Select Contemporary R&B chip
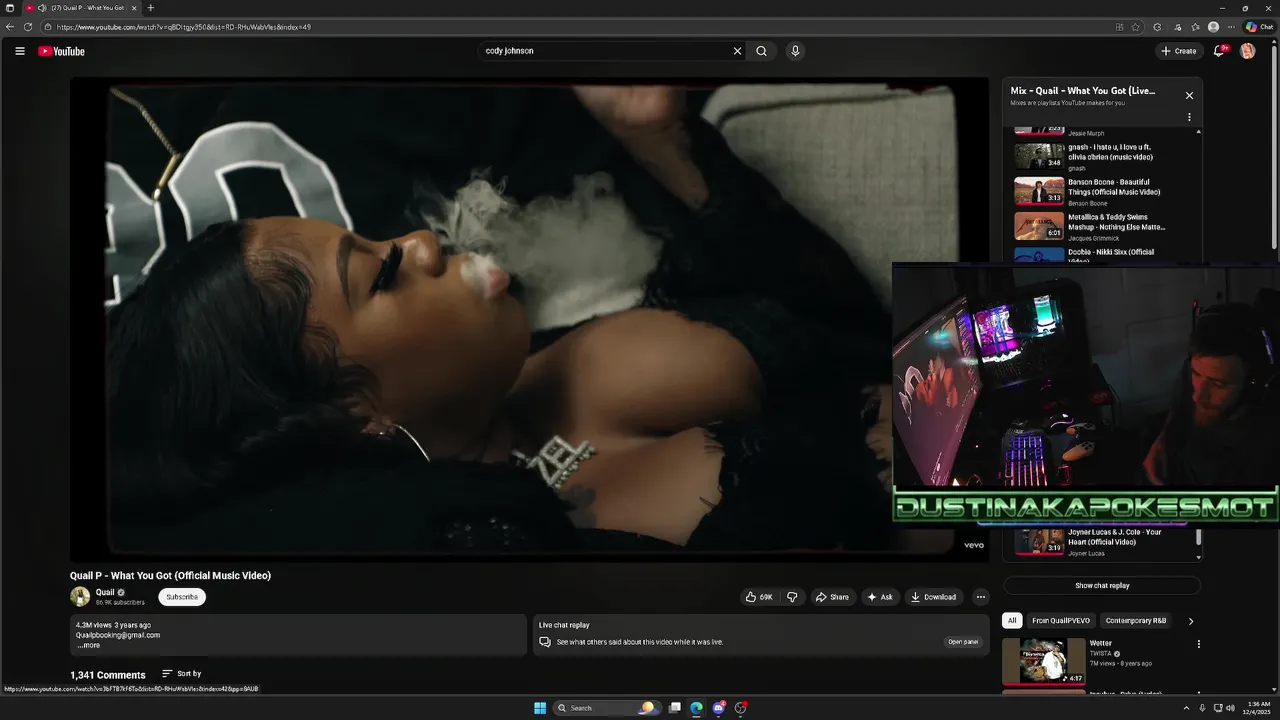 pos(1136,621)
